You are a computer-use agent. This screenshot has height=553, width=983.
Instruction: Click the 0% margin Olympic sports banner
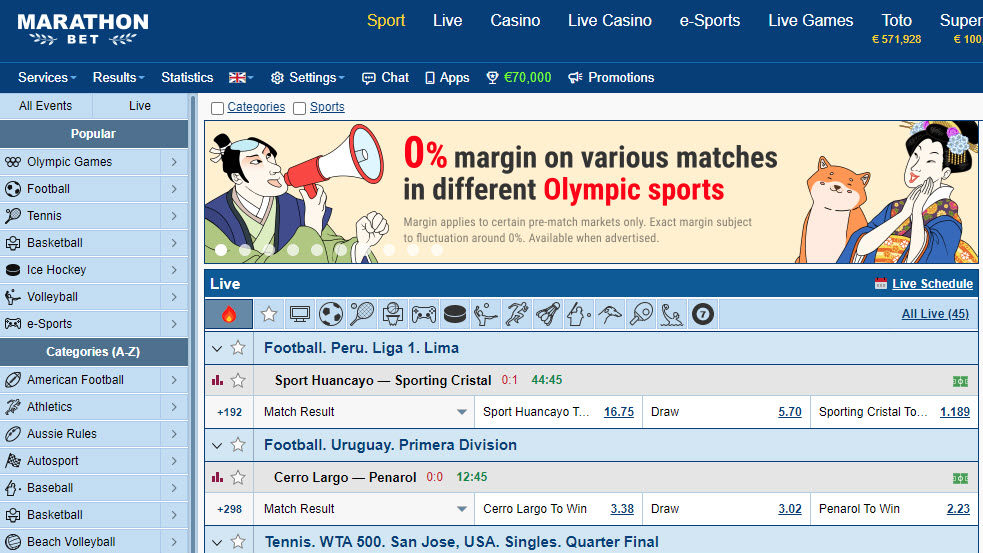591,192
